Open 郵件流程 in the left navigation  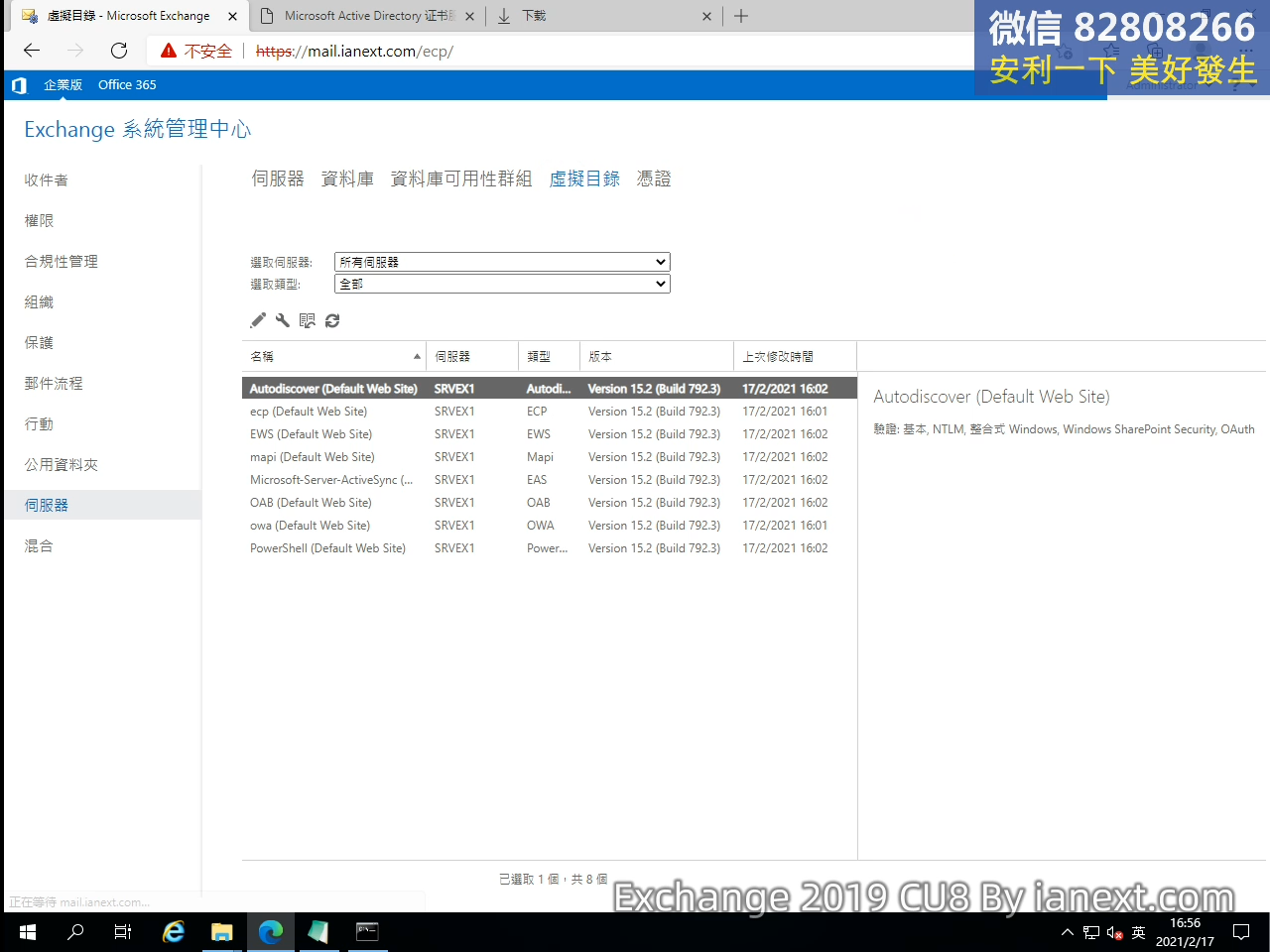click(54, 383)
